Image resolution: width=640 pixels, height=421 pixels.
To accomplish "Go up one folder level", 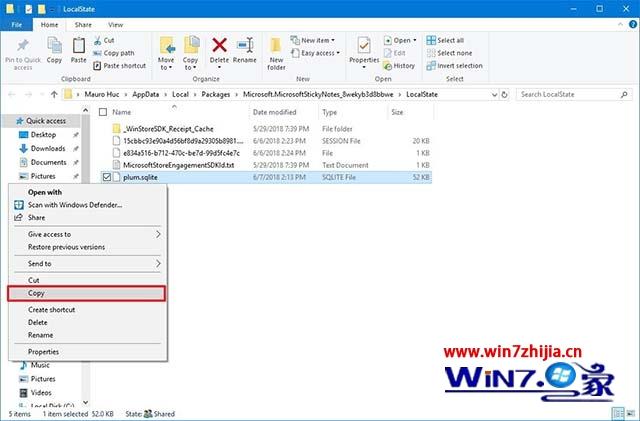I will click(x=54, y=95).
